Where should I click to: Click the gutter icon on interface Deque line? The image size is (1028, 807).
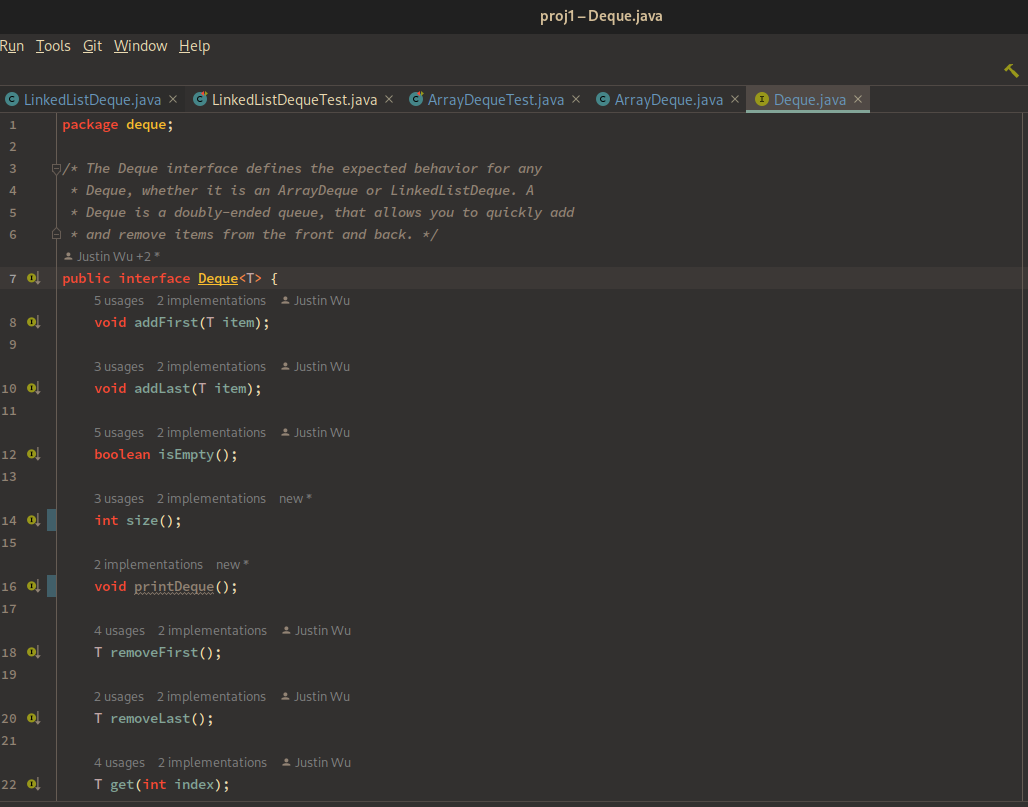pyautogui.click(x=33, y=279)
